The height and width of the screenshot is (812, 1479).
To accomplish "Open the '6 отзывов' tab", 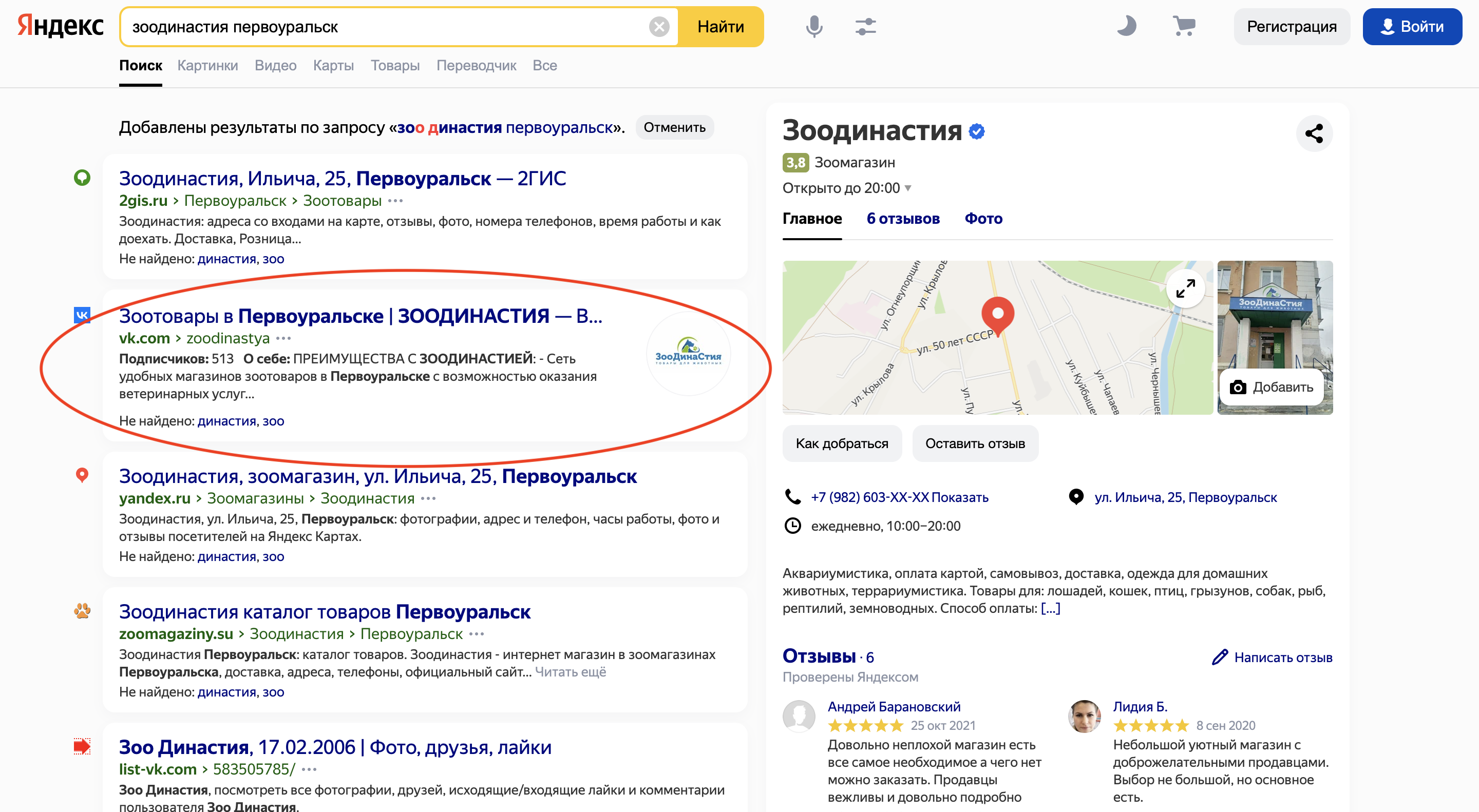I will click(903, 219).
